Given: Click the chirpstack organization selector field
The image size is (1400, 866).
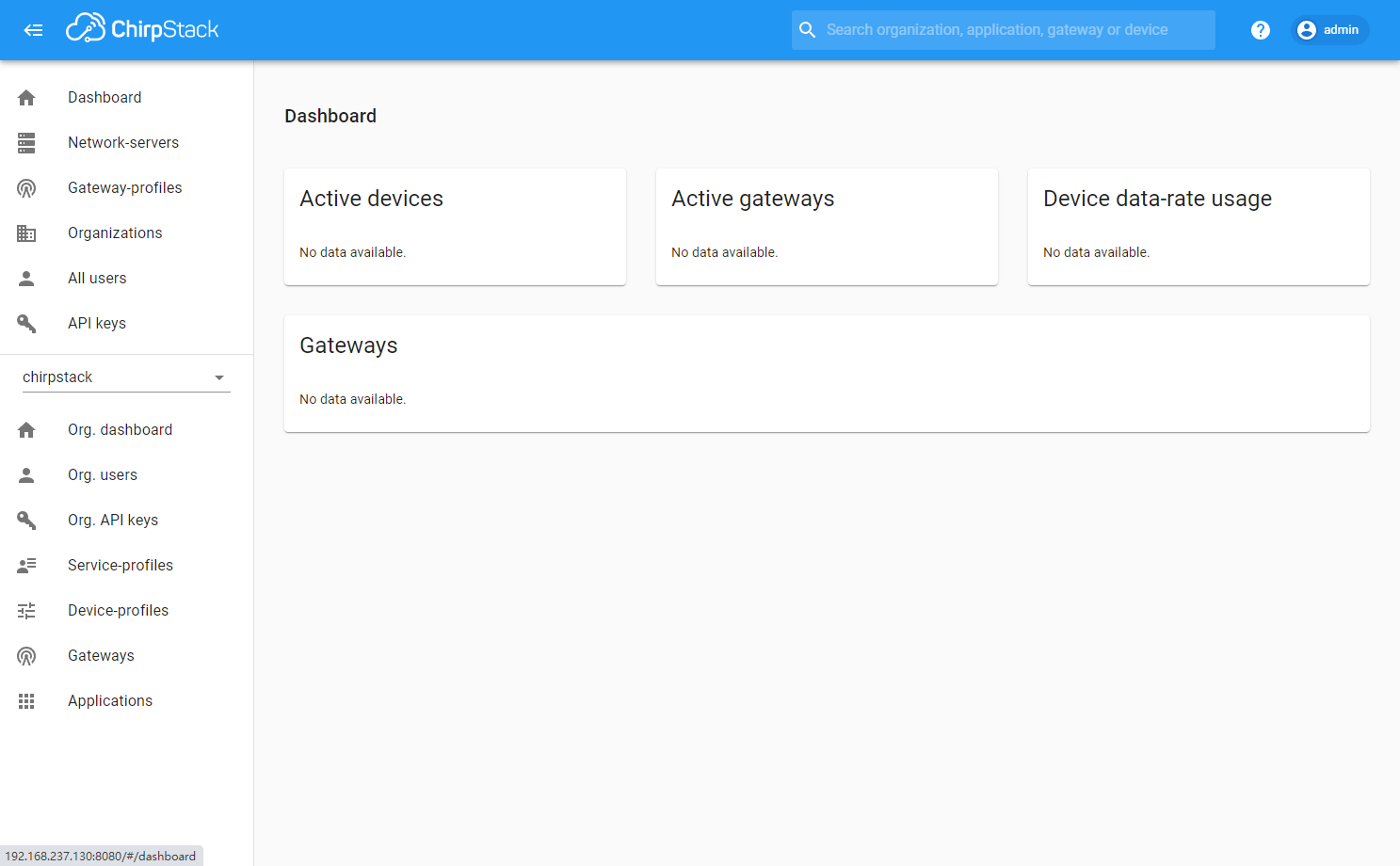Looking at the screenshot, I should click(x=113, y=377).
